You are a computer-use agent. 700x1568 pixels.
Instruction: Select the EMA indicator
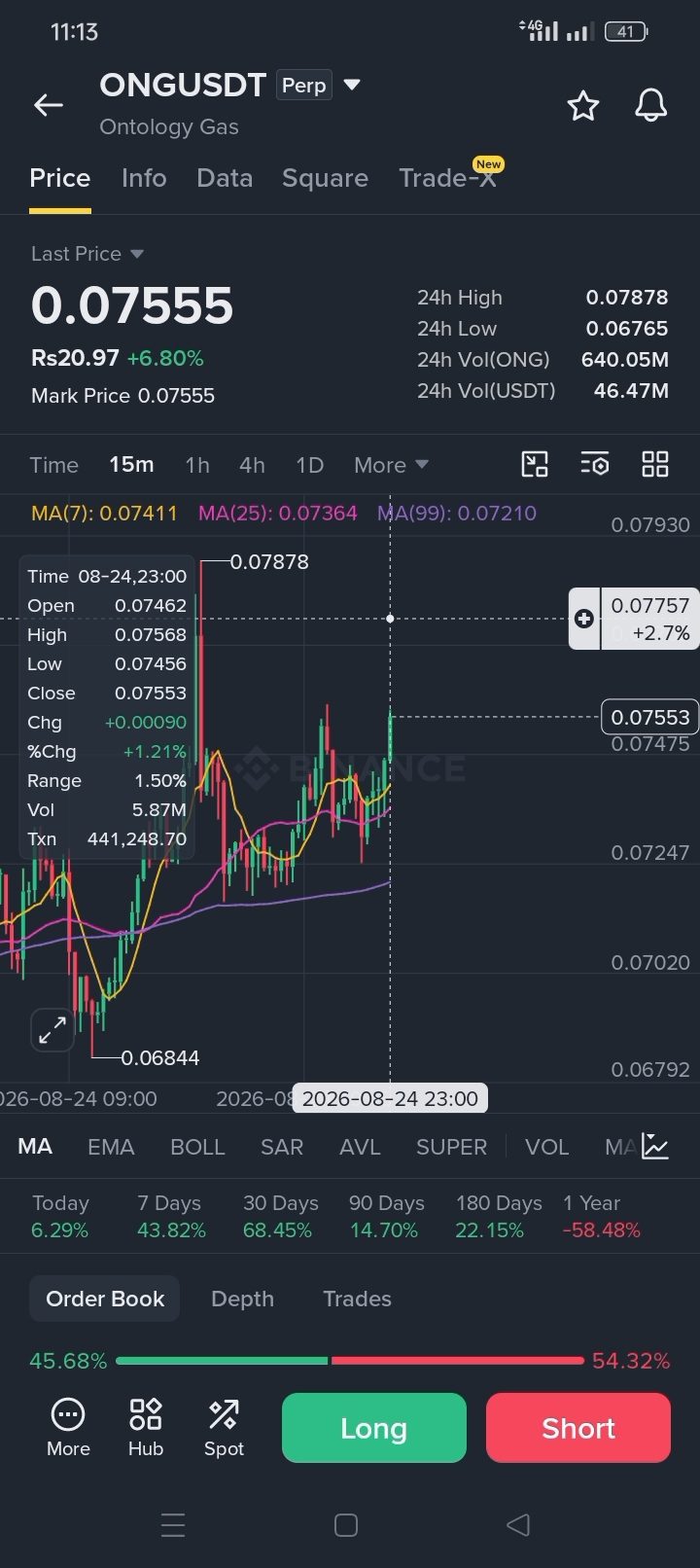coord(111,1147)
